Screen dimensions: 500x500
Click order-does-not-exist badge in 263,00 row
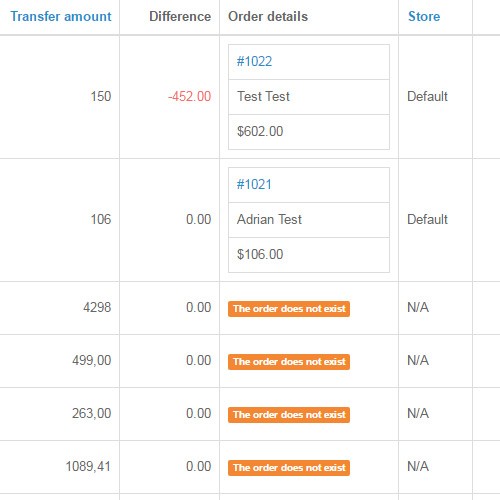coord(289,415)
